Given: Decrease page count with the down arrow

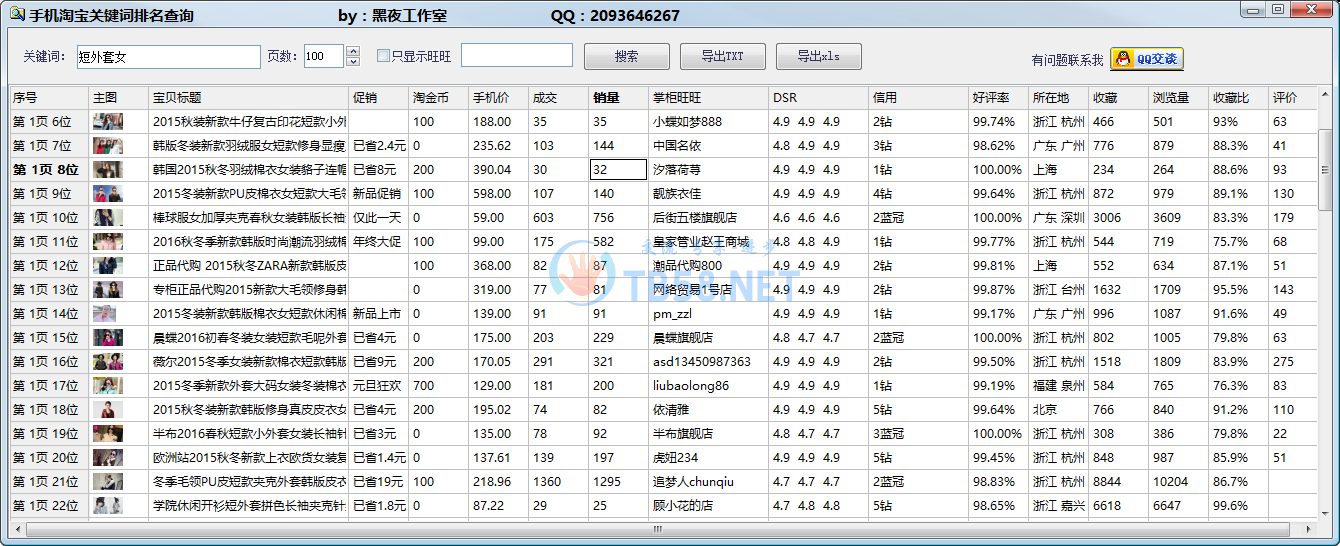Looking at the screenshot, I should [x=353, y=62].
